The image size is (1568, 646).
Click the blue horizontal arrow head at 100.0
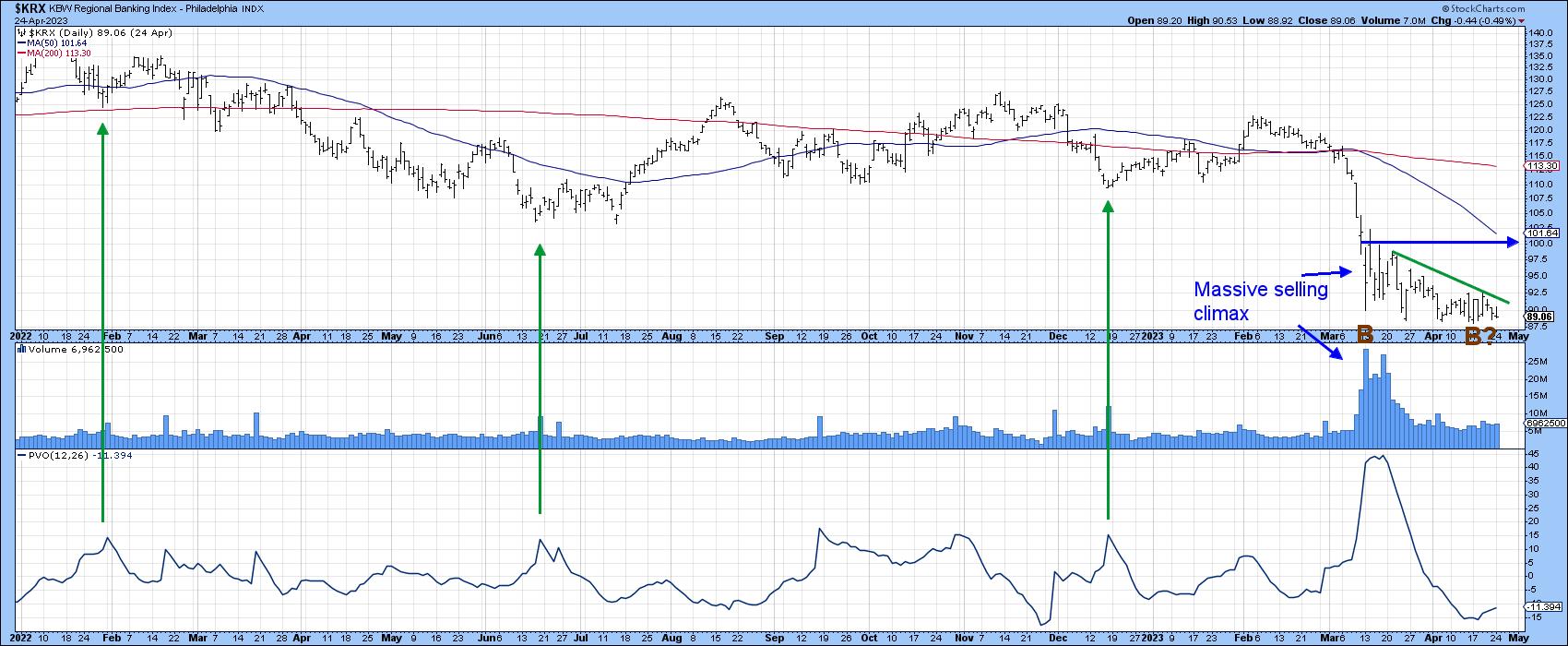[1513, 242]
